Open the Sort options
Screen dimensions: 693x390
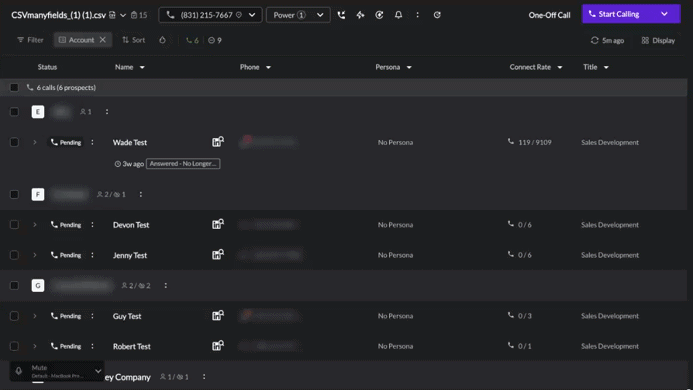133,40
